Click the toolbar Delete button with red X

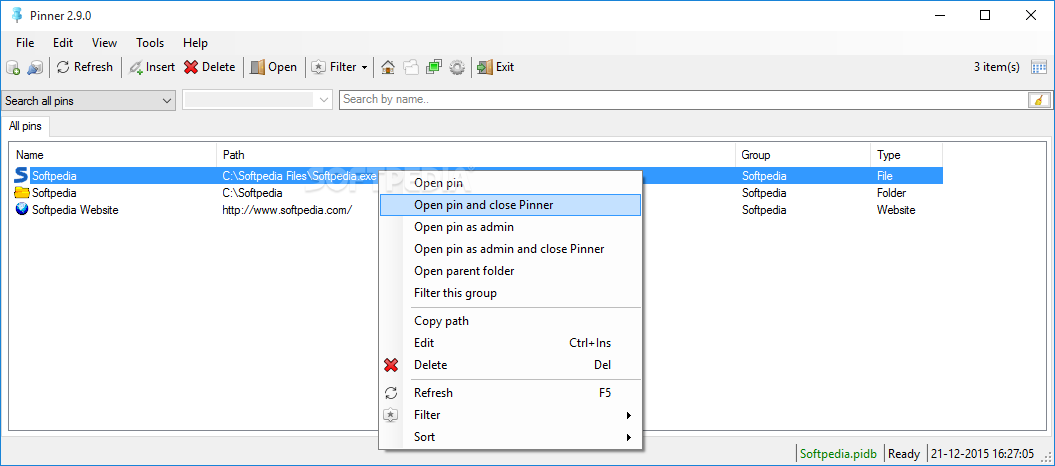click(x=210, y=67)
